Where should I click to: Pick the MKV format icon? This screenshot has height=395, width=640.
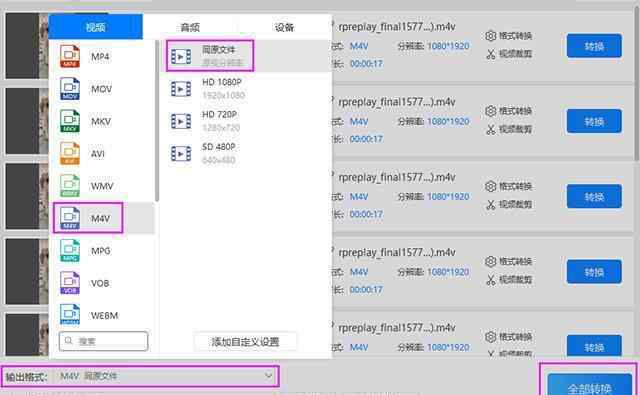tap(70, 121)
